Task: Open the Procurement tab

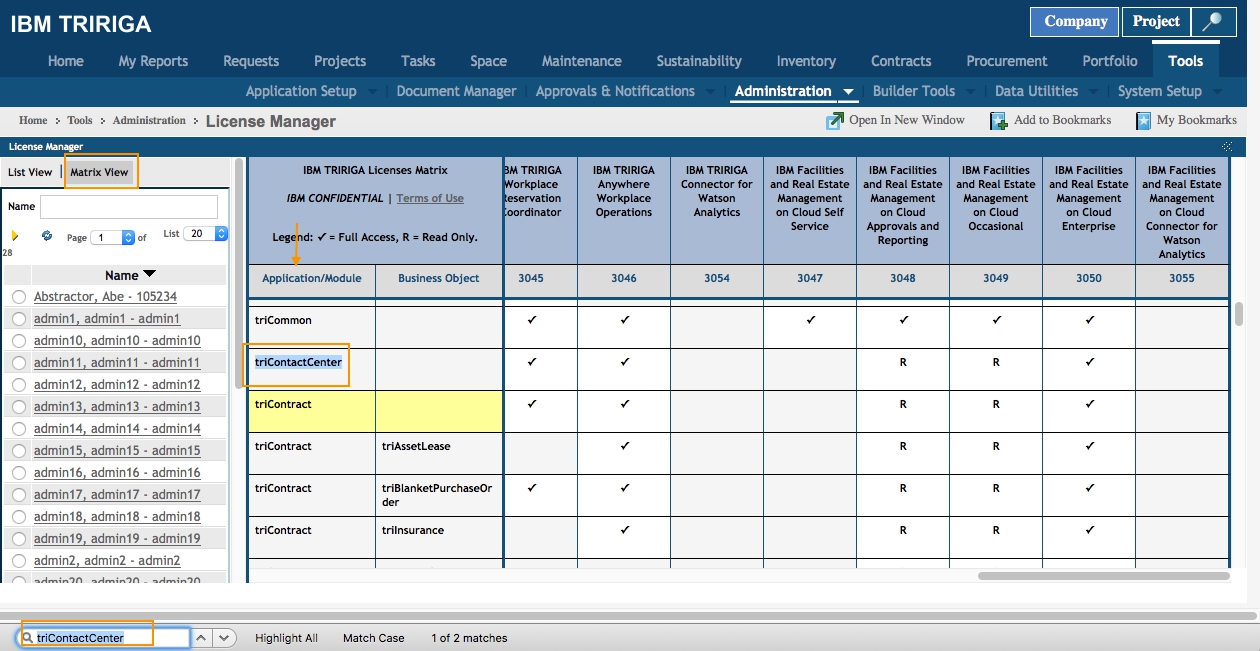Action: [x=1007, y=61]
